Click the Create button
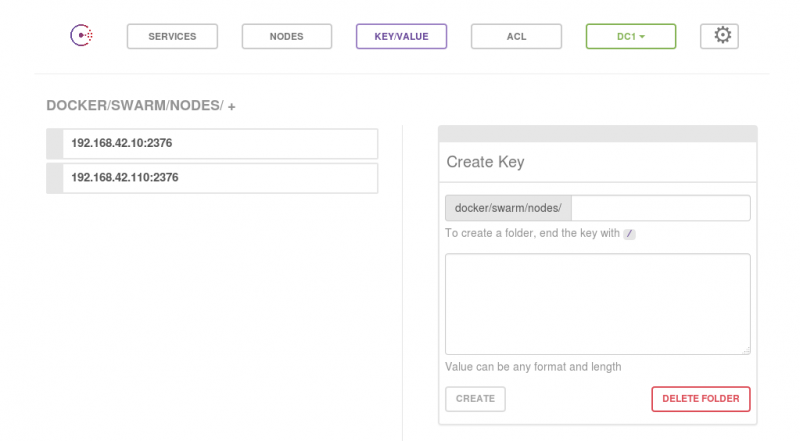The image size is (800, 441). [475, 399]
